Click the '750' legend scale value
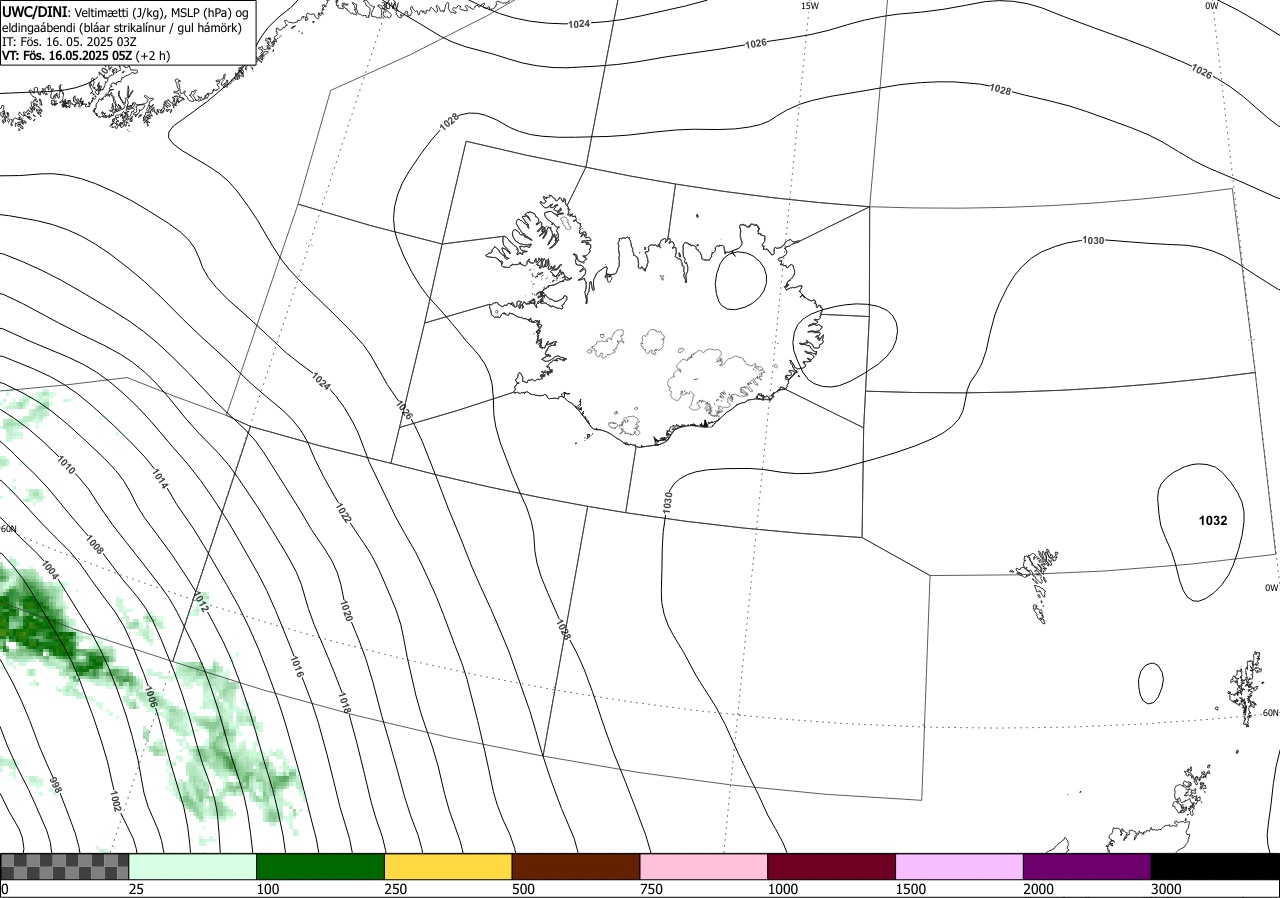 [x=652, y=889]
